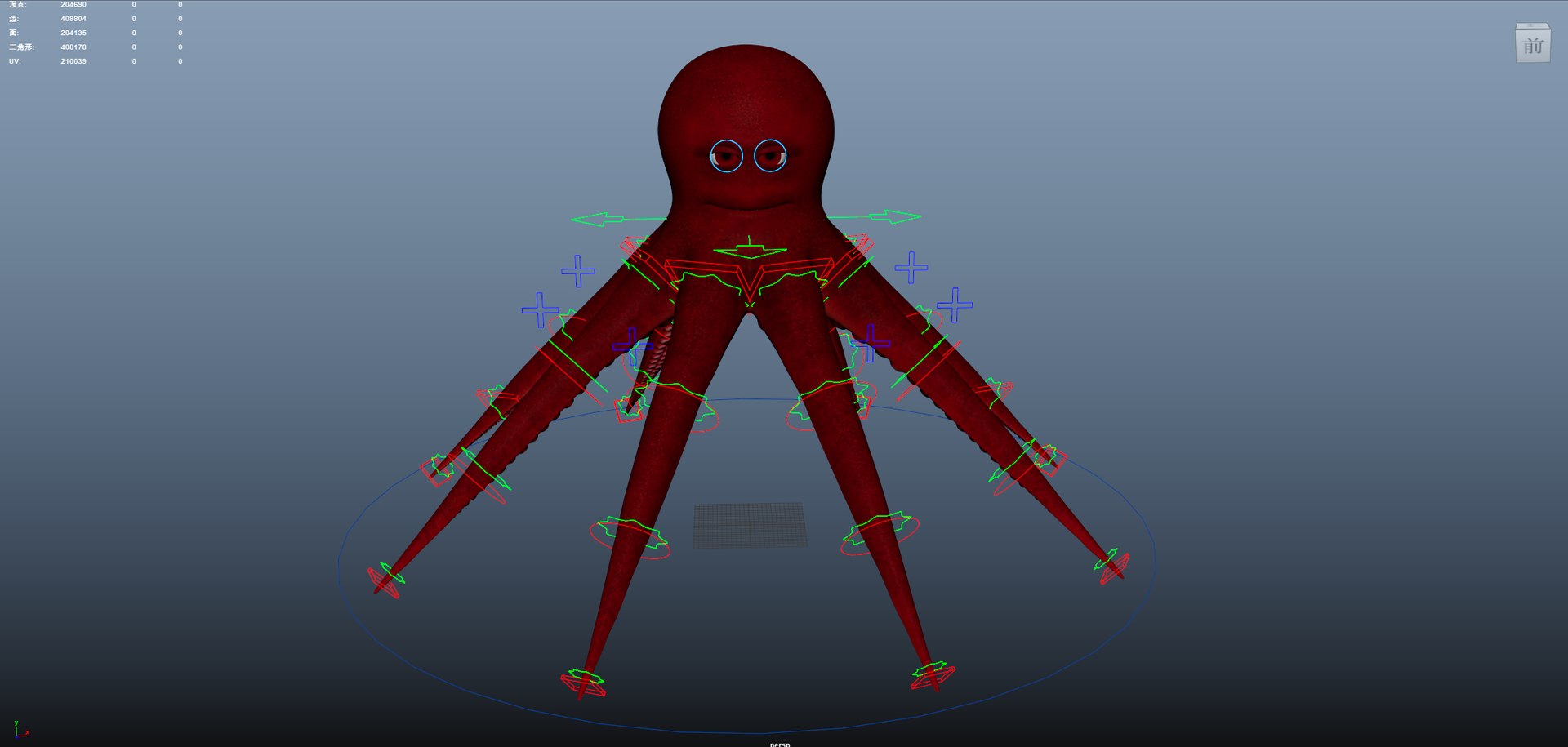Image resolution: width=1568 pixels, height=747 pixels.
Task: Click the vertex count value 204690
Action: [73, 5]
